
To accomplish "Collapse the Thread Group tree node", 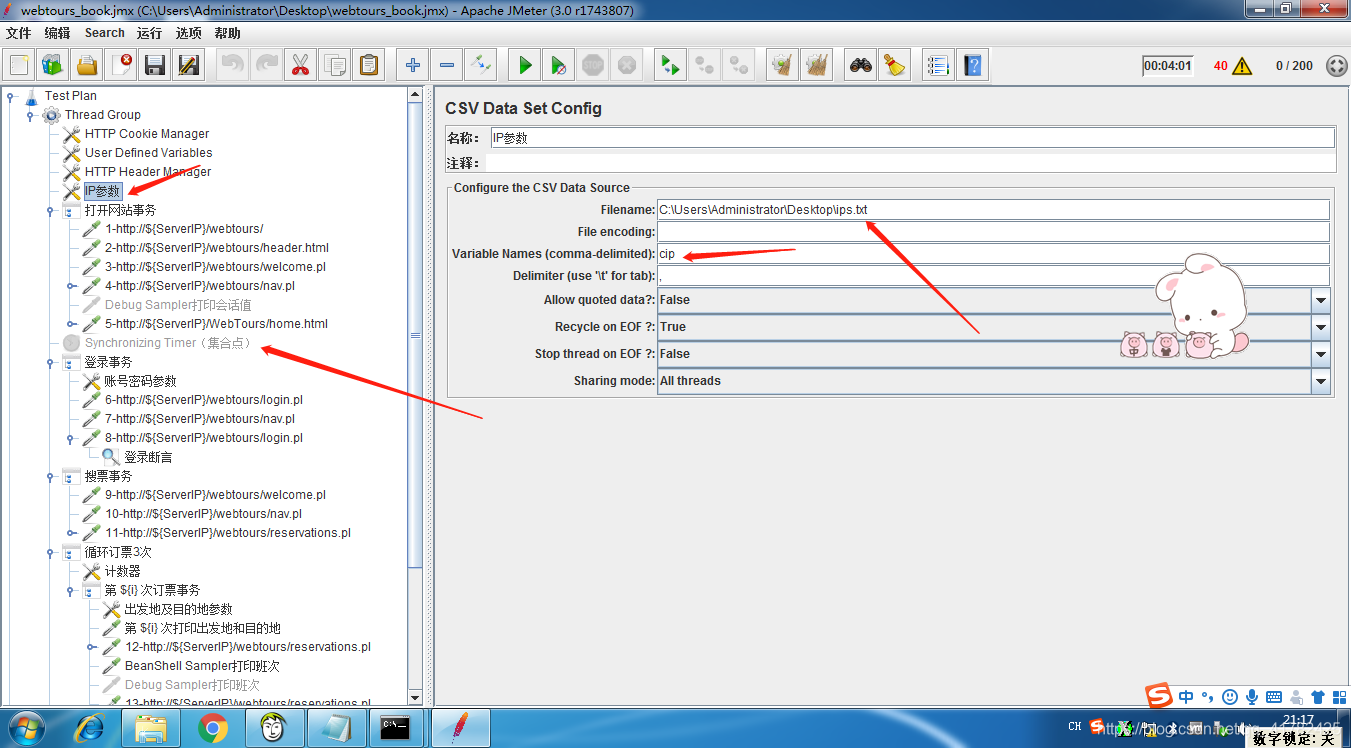I will click(30, 115).
